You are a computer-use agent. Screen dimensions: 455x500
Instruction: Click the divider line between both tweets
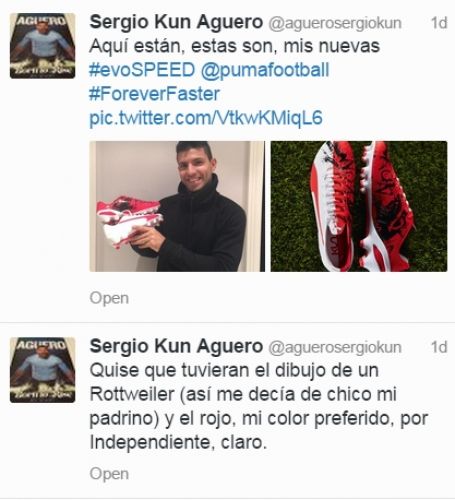(227, 322)
